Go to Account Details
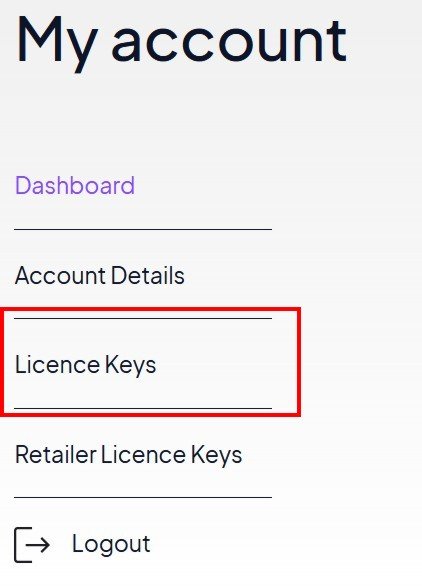This screenshot has width=422, height=586. point(99,275)
